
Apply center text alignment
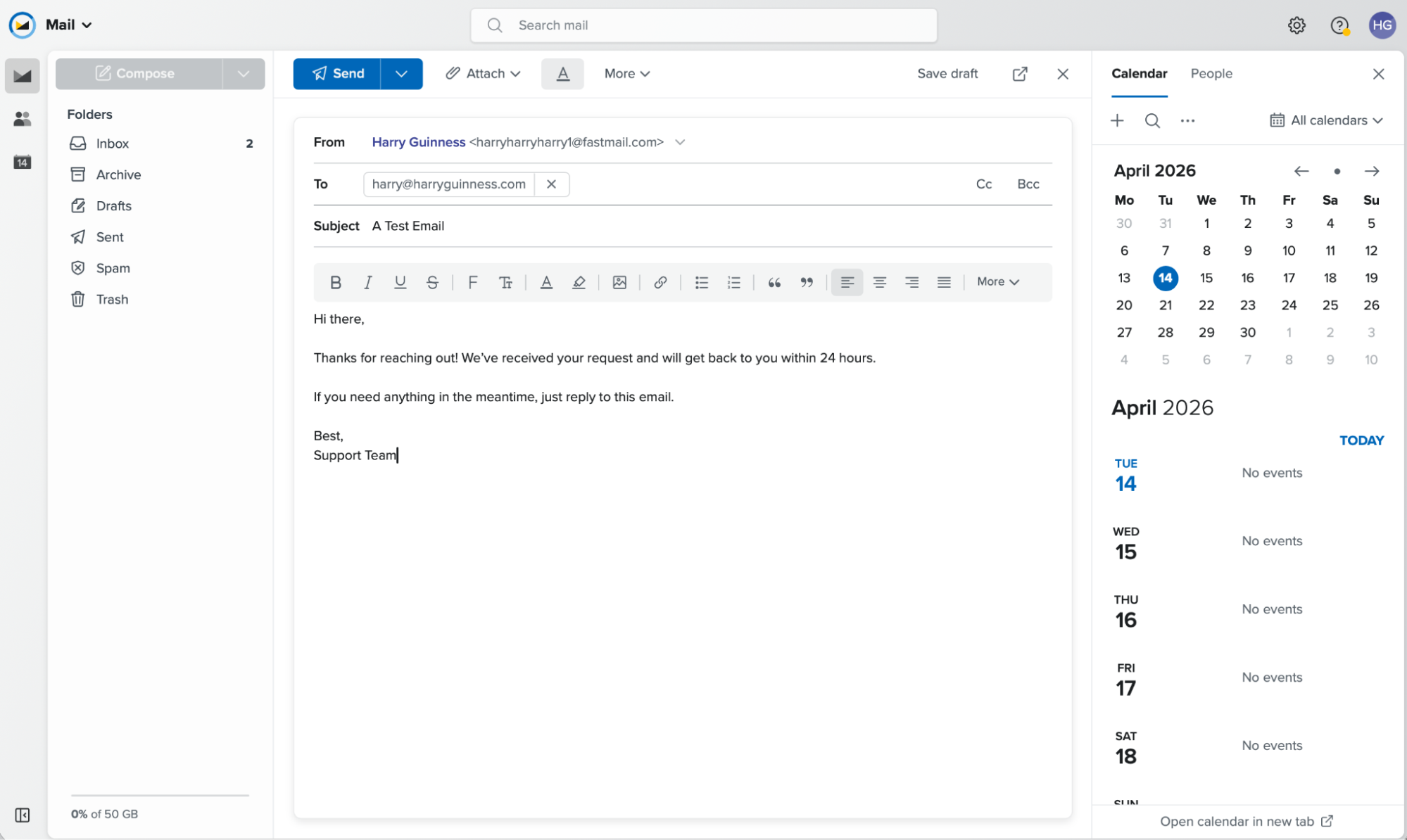point(879,282)
